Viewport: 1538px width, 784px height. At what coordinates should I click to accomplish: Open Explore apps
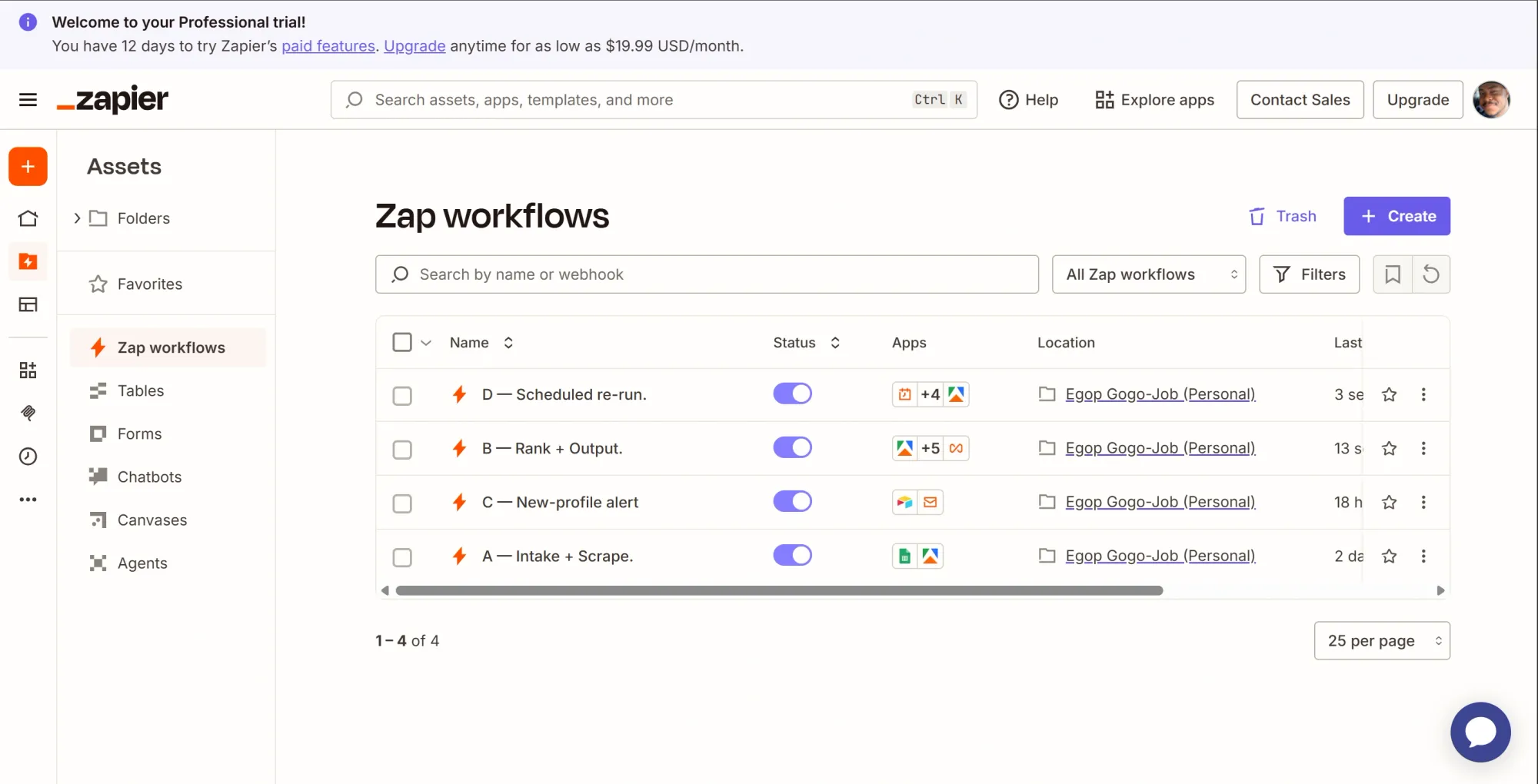pyautogui.click(x=1154, y=100)
